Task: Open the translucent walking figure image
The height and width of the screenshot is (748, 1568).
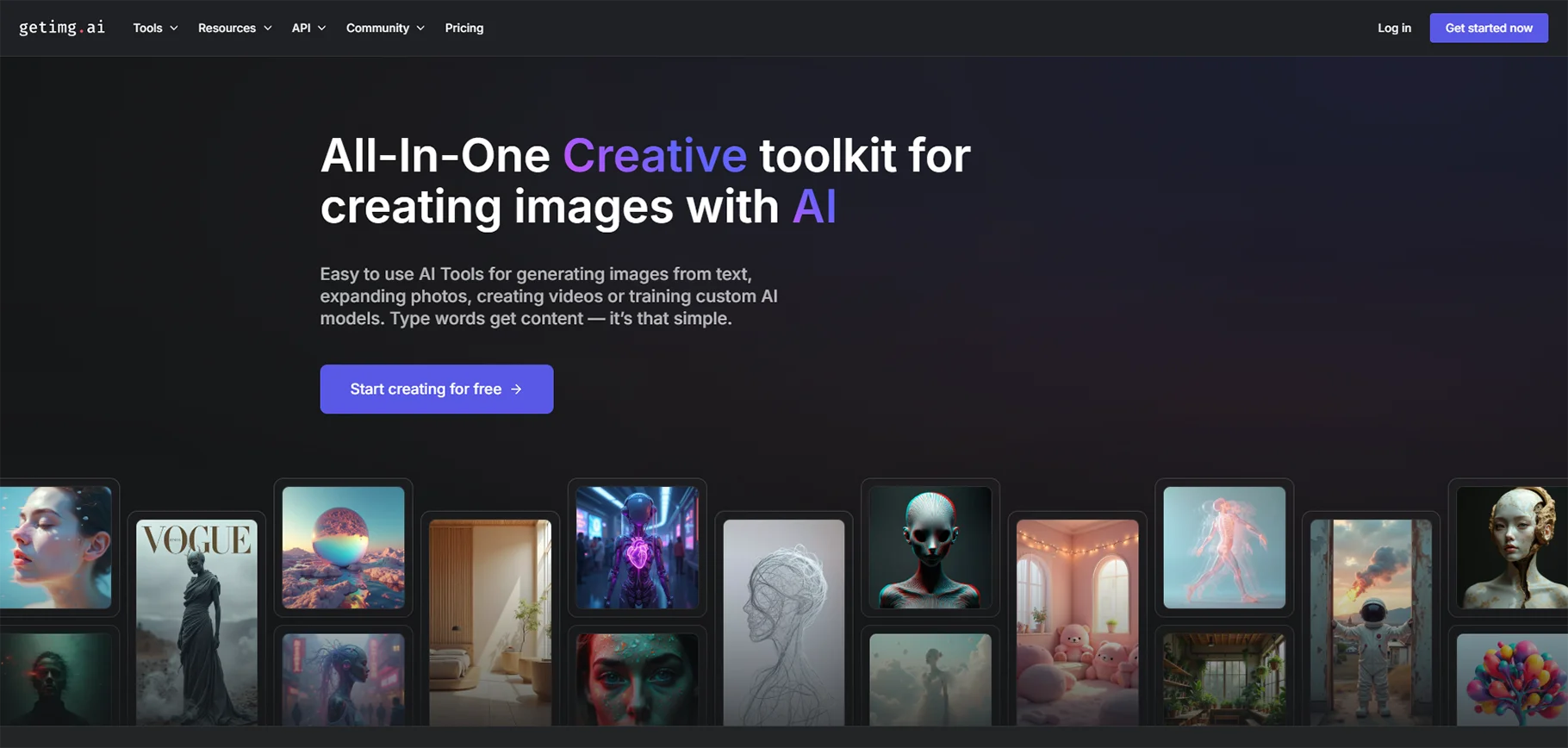Action: [1224, 547]
